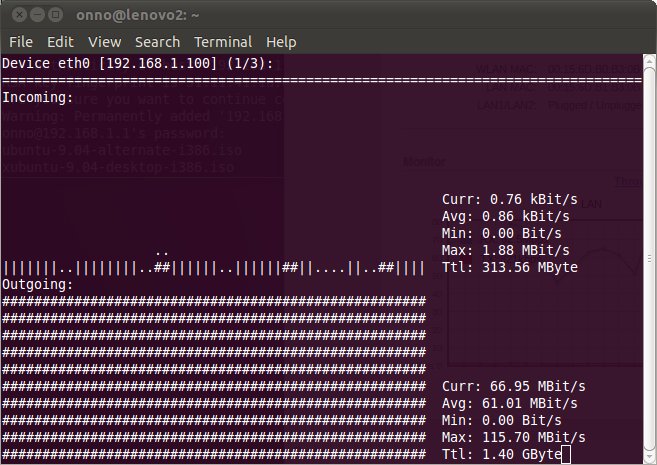Click the Incoming section label

[38, 98]
